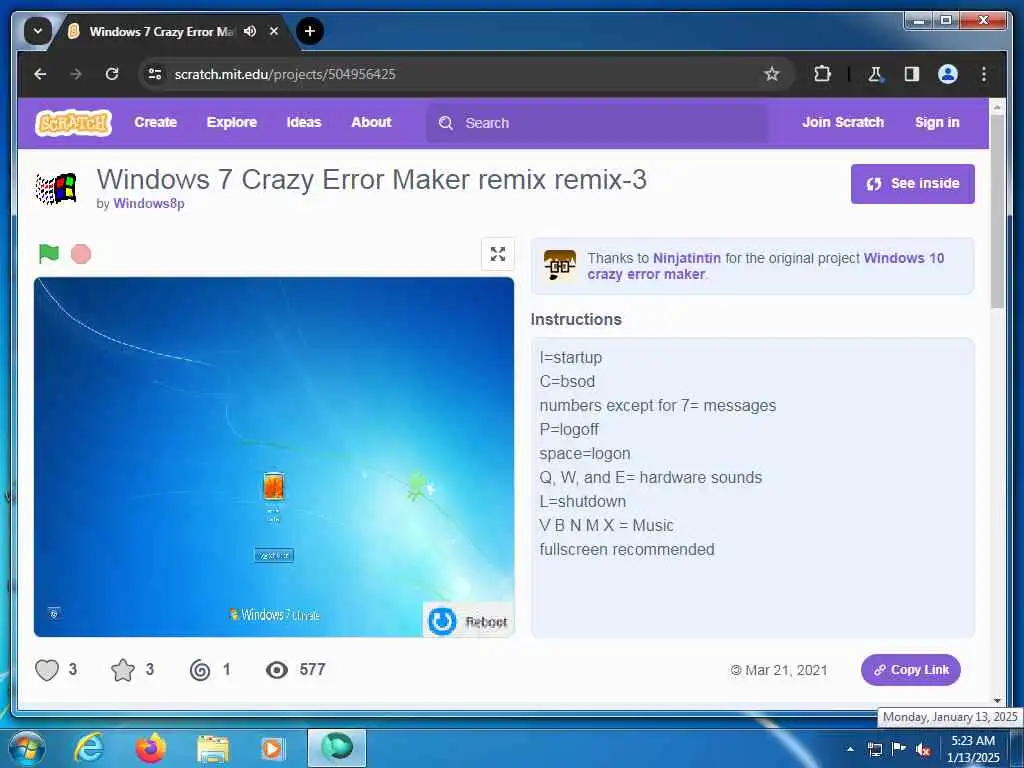Image resolution: width=1024 pixels, height=768 pixels.
Task: Bookmark this page with the star icon
Action: tap(772, 74)
